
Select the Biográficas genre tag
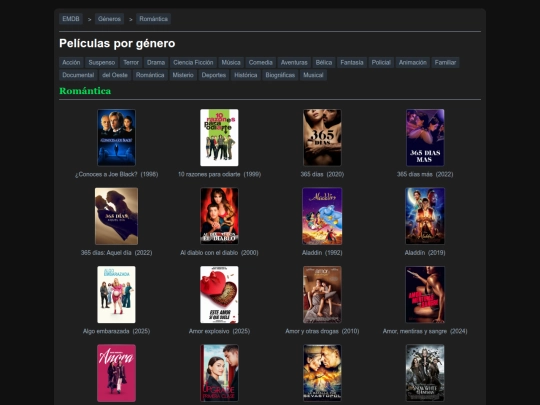pos(280,75)
